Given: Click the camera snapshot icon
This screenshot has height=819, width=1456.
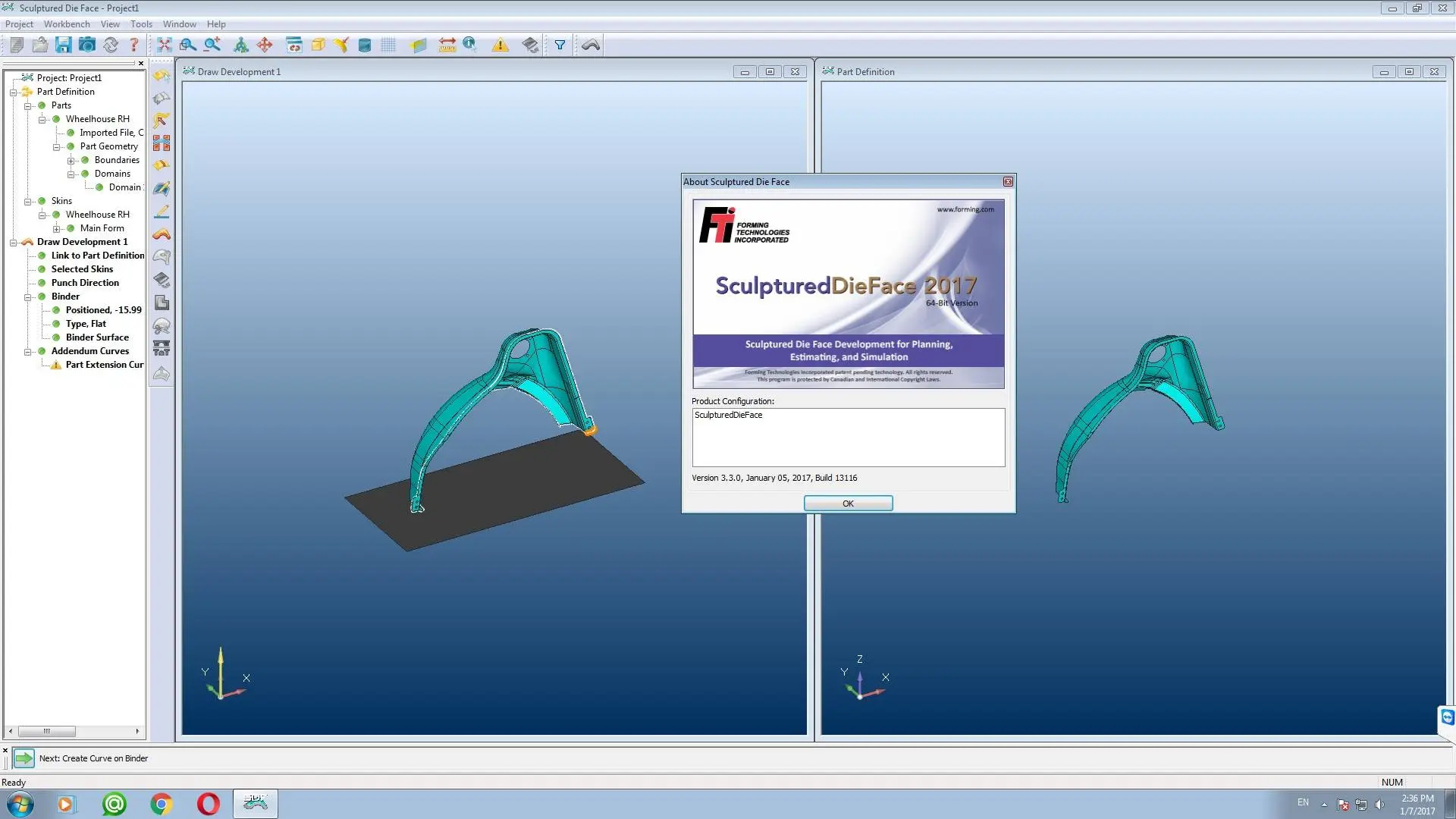Looking at the screenshot, I should tap(87, 45).
